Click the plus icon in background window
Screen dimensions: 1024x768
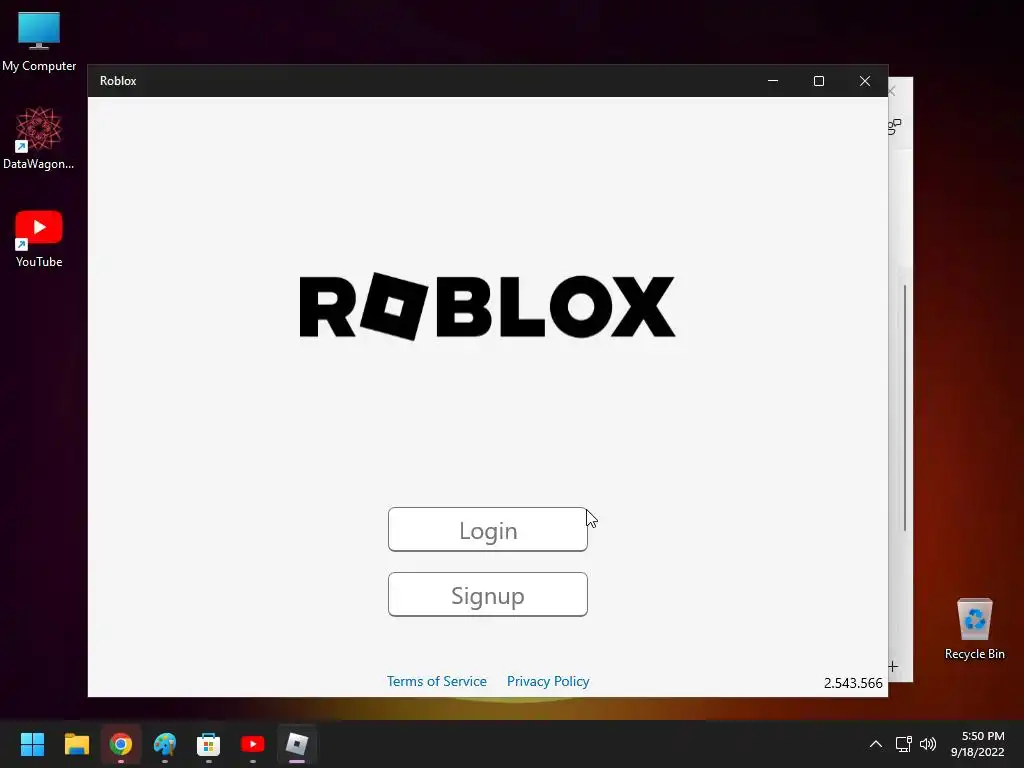tap(893, 667)
